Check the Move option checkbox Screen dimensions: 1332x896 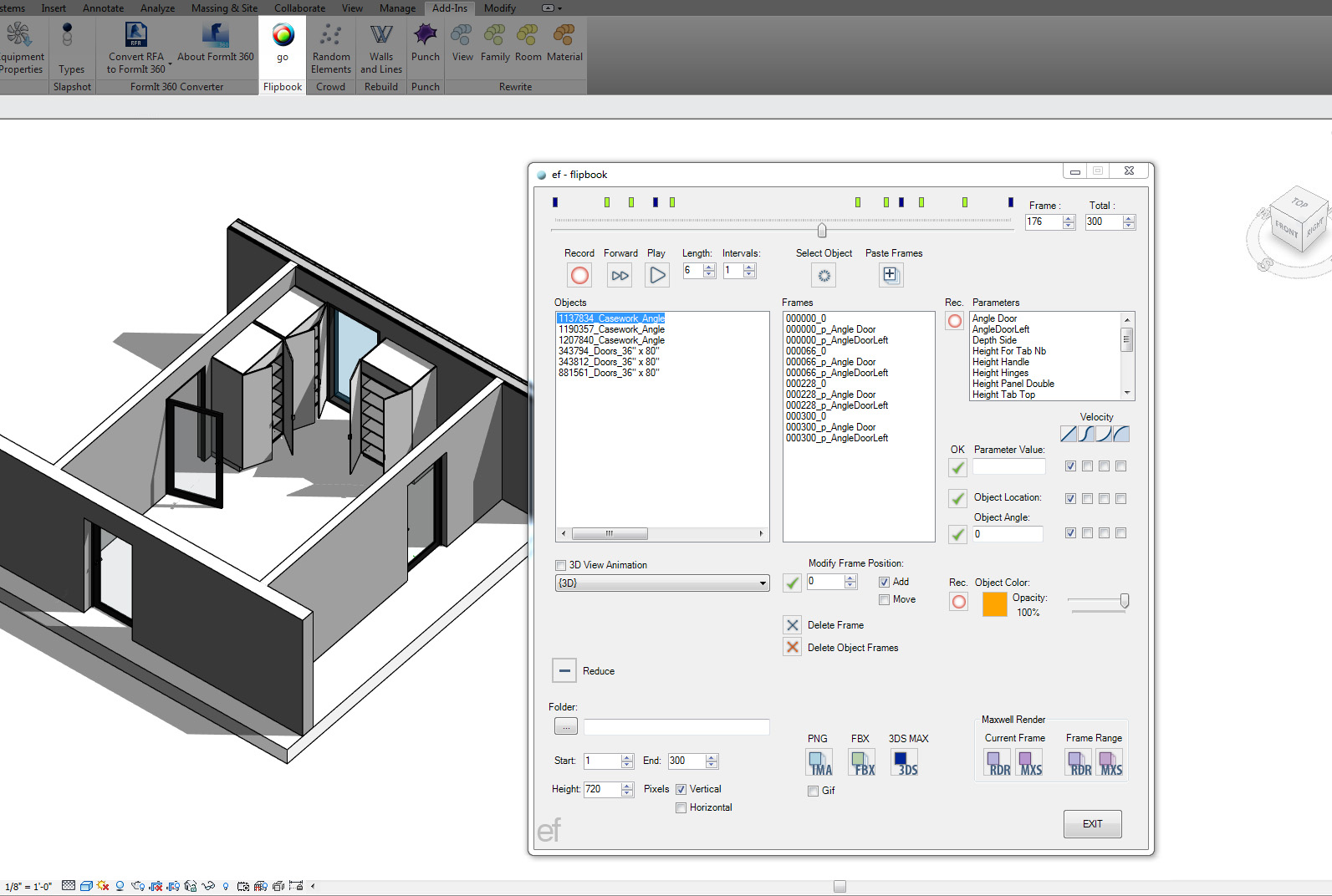(x=884, y=599)
